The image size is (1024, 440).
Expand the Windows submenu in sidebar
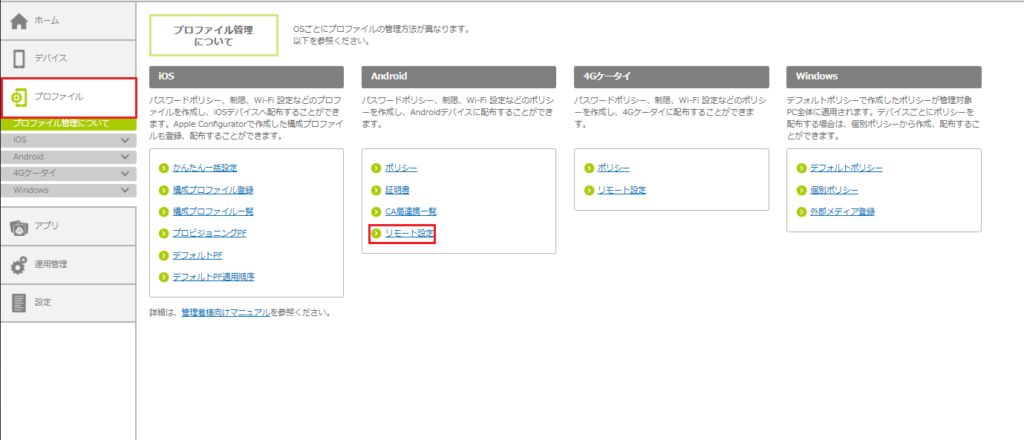tap(125, 190)
